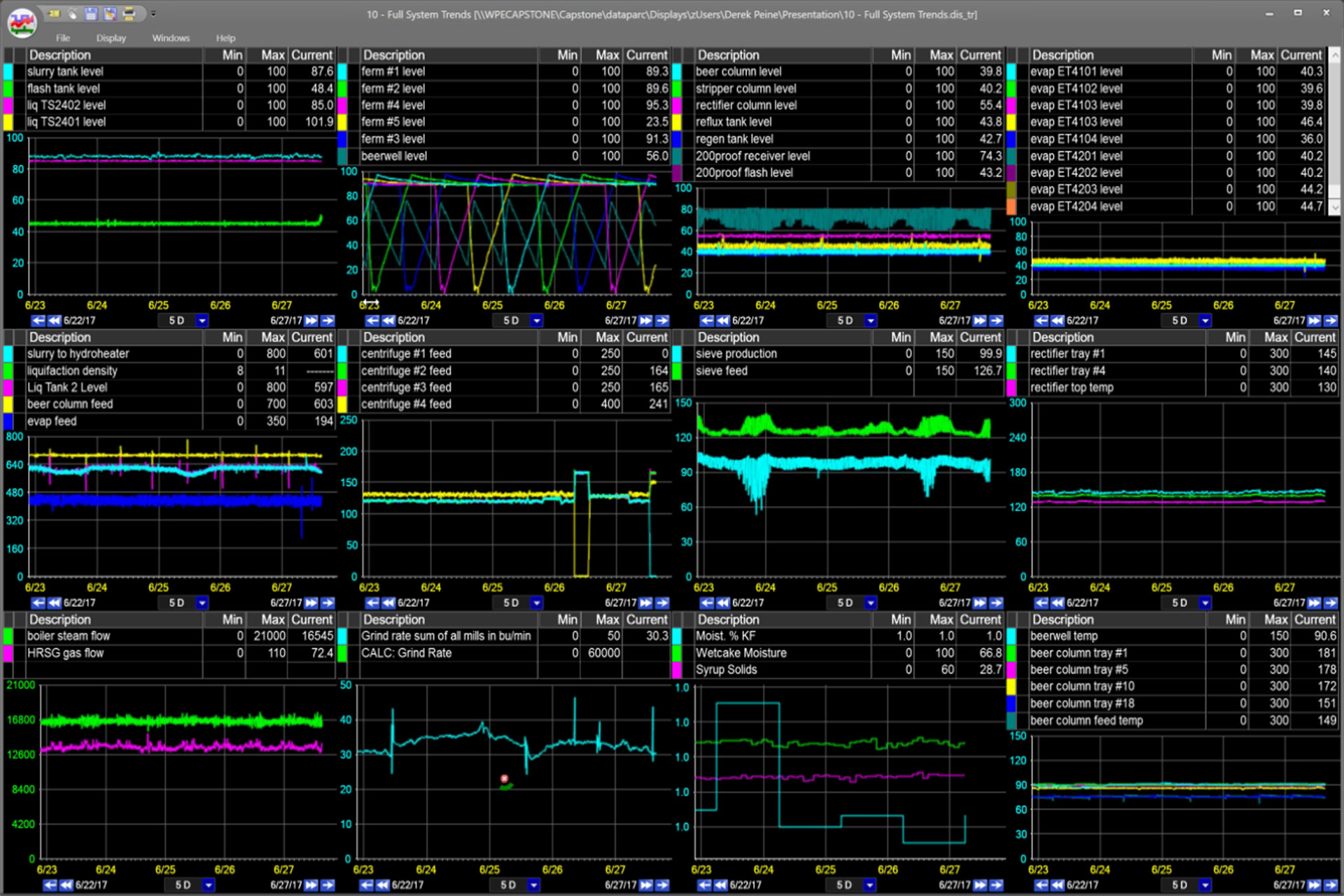Click the scrollbar on the evap levels tag list
This screenshot has width=1344, height=896.
pyautogui.click(x=1334, y=126)
